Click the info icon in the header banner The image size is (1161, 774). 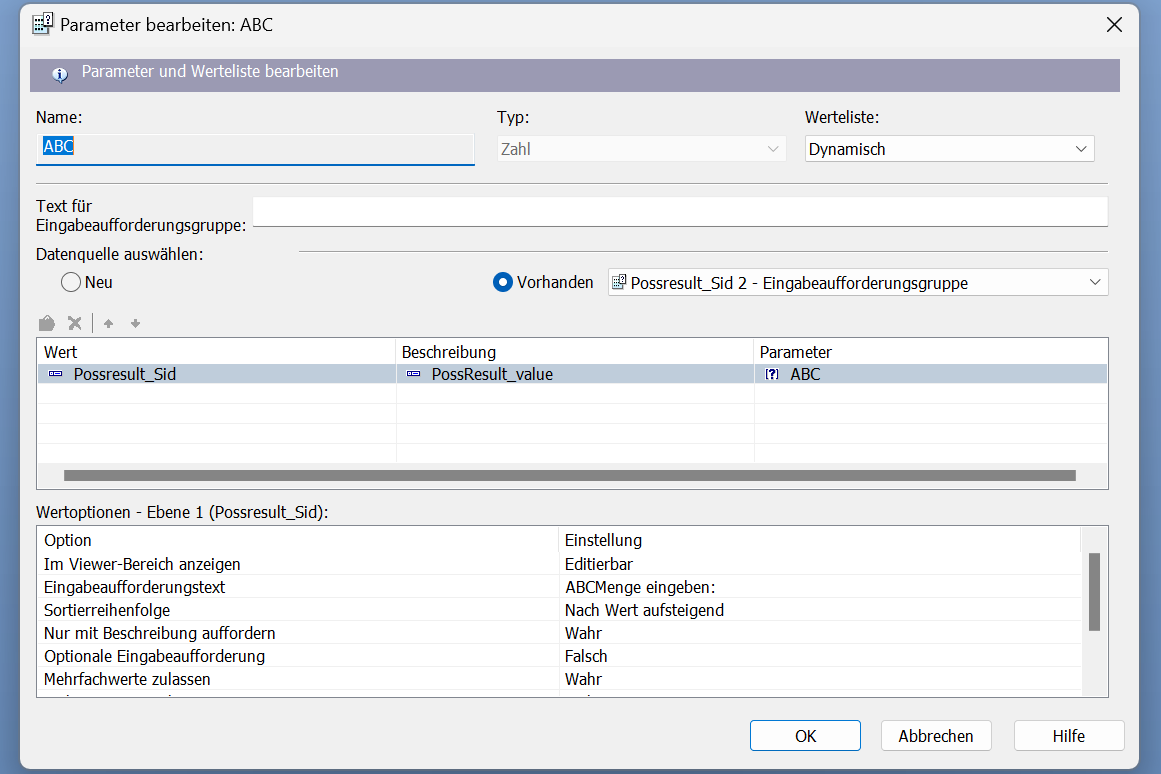coord(60,74)
